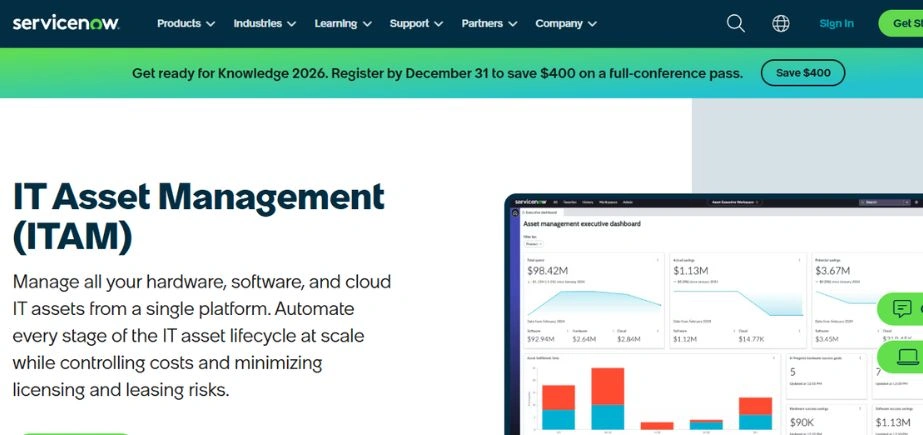Click the IT Asset Management (ITAM) heading
The height and width of the screenshot is (435, 923).
[x=198, y=218]
